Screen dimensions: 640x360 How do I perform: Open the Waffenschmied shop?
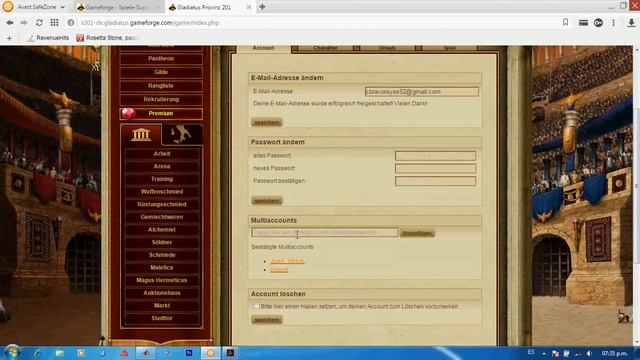(x=162, y=191)
